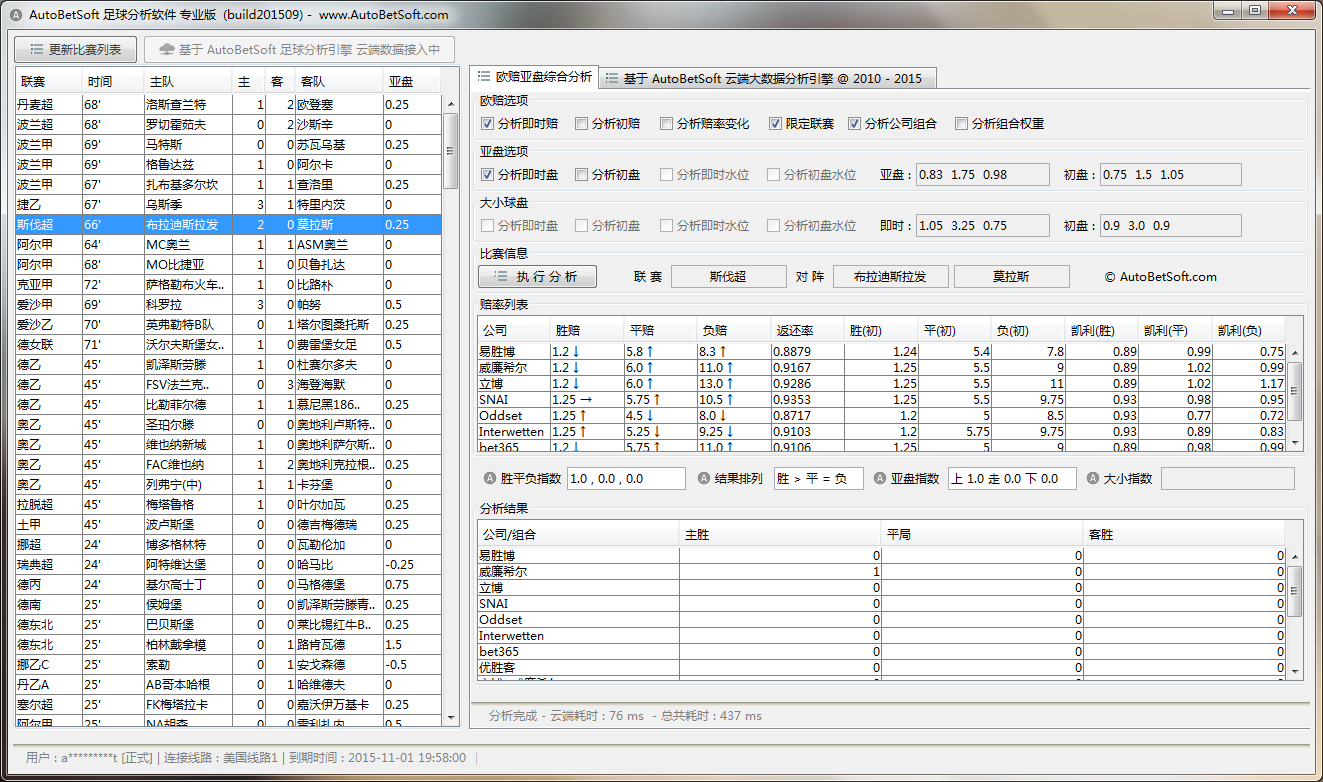Sort match list by 时间 column header
This screenshot has height=782, width=1323.
tap(114, 82)
